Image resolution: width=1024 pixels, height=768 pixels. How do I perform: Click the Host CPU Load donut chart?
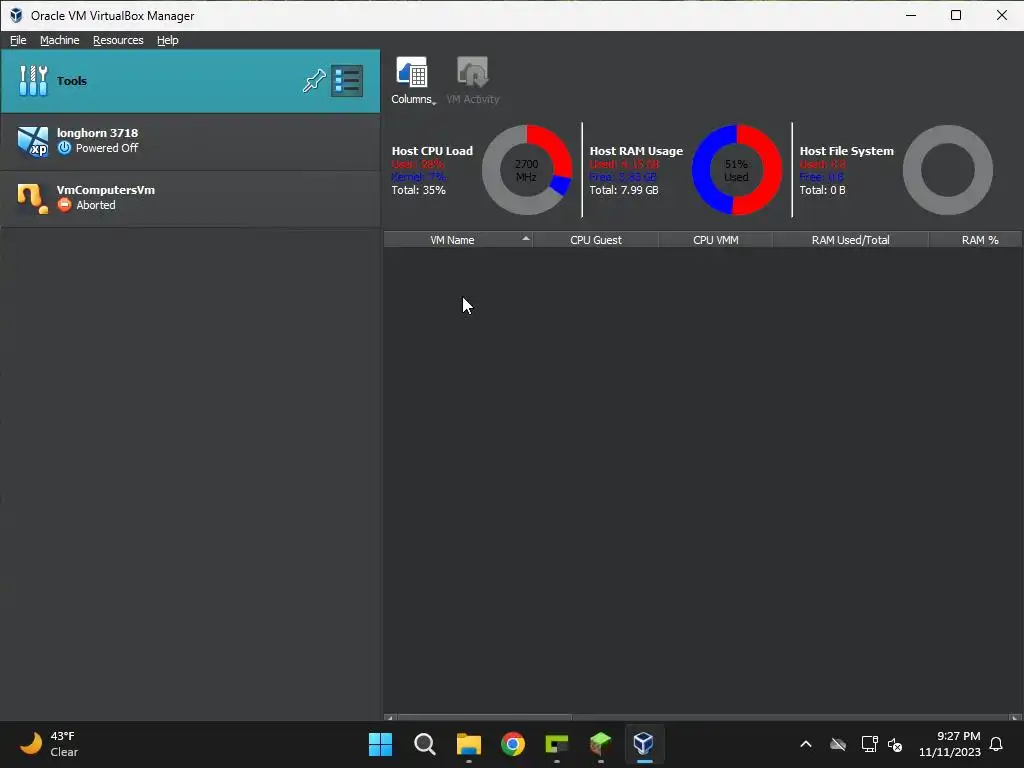[x=526, y=170]
